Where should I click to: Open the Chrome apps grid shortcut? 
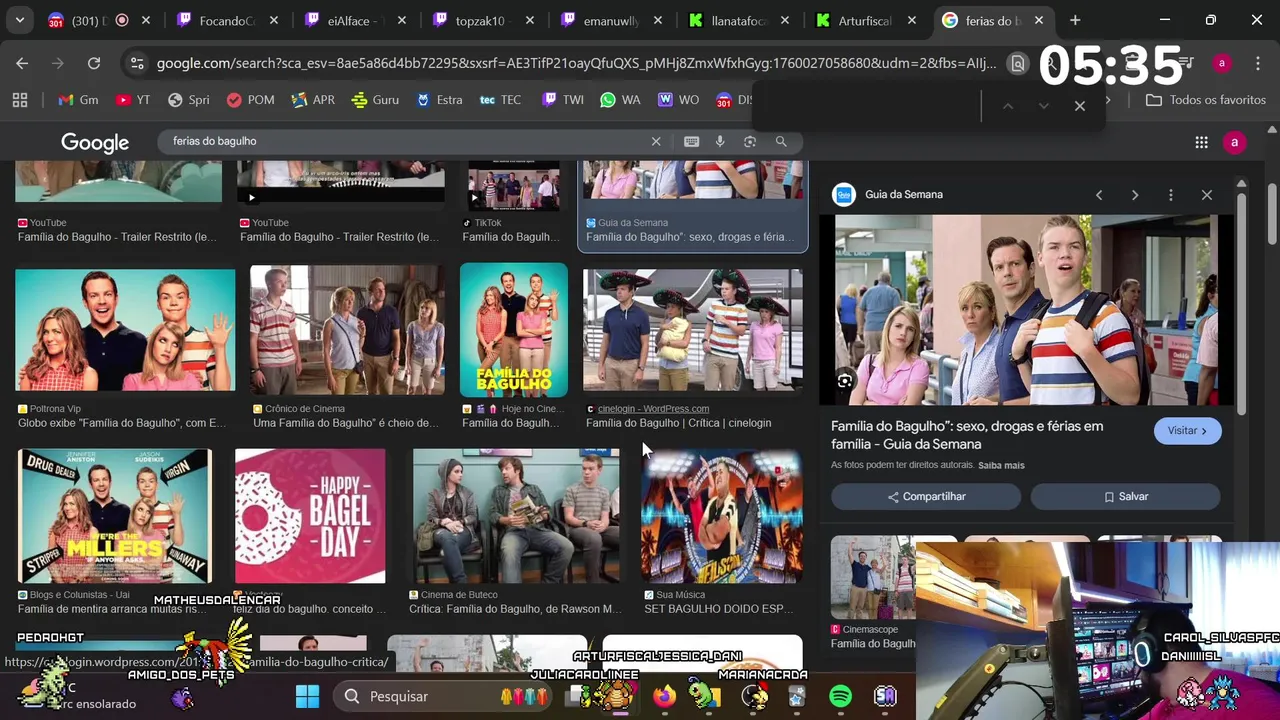(20, 100)
